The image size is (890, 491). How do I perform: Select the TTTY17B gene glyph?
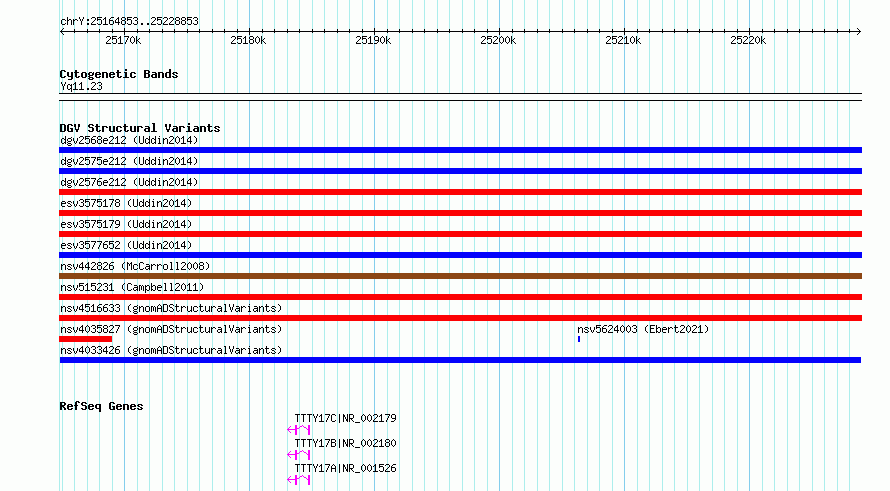tap(299, 455)
